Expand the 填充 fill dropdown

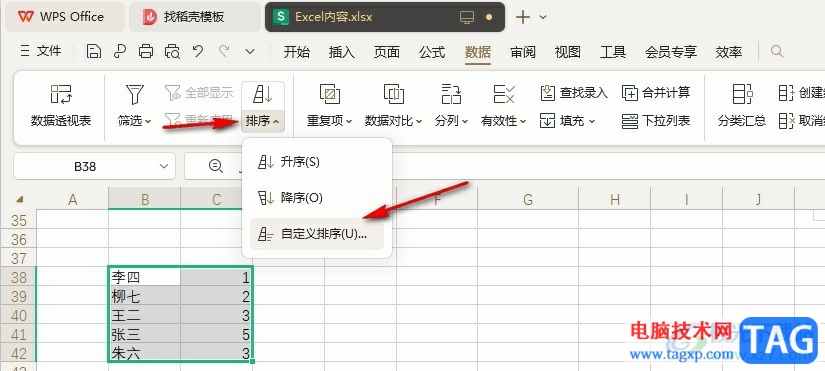pyautogui.click(x=591, y=122)
